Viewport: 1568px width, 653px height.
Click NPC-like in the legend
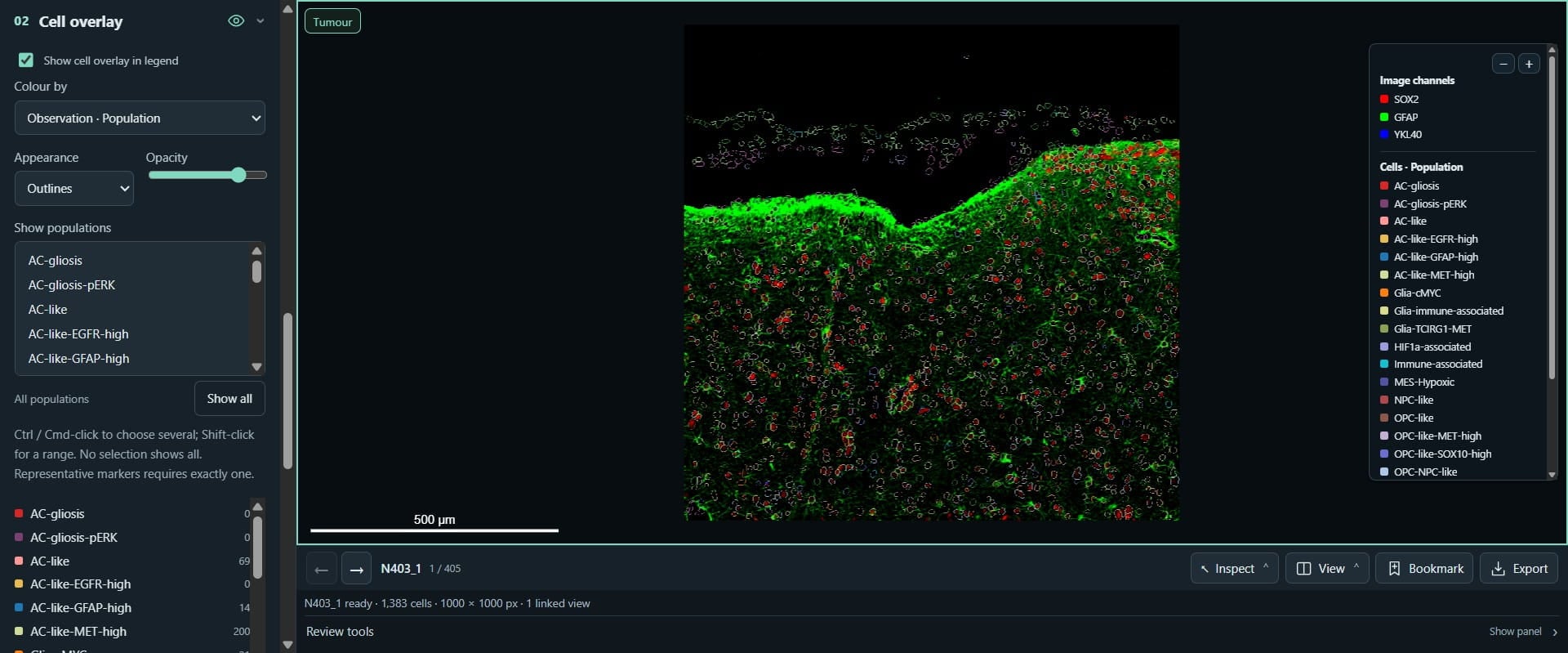pos(1413,400)
